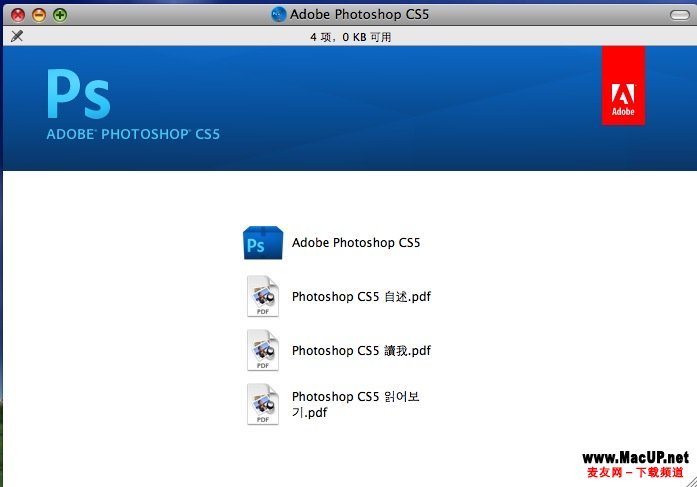Close the window with the red button
The width and height of the screenshot is (697, 487).
click(18, 15)
